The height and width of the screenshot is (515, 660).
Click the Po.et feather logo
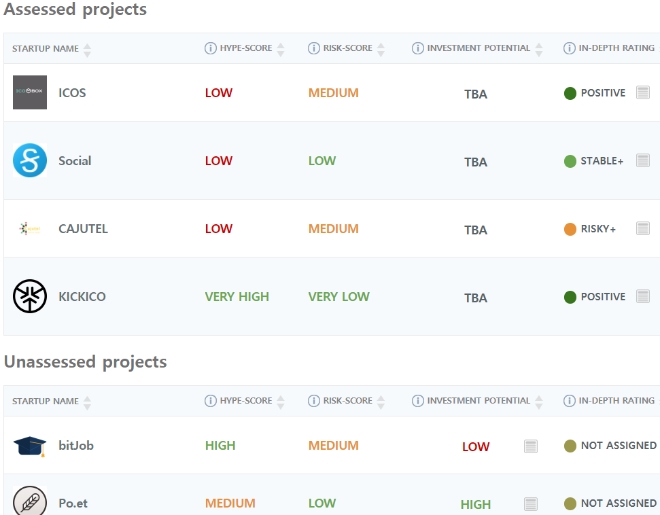[29, 502]
